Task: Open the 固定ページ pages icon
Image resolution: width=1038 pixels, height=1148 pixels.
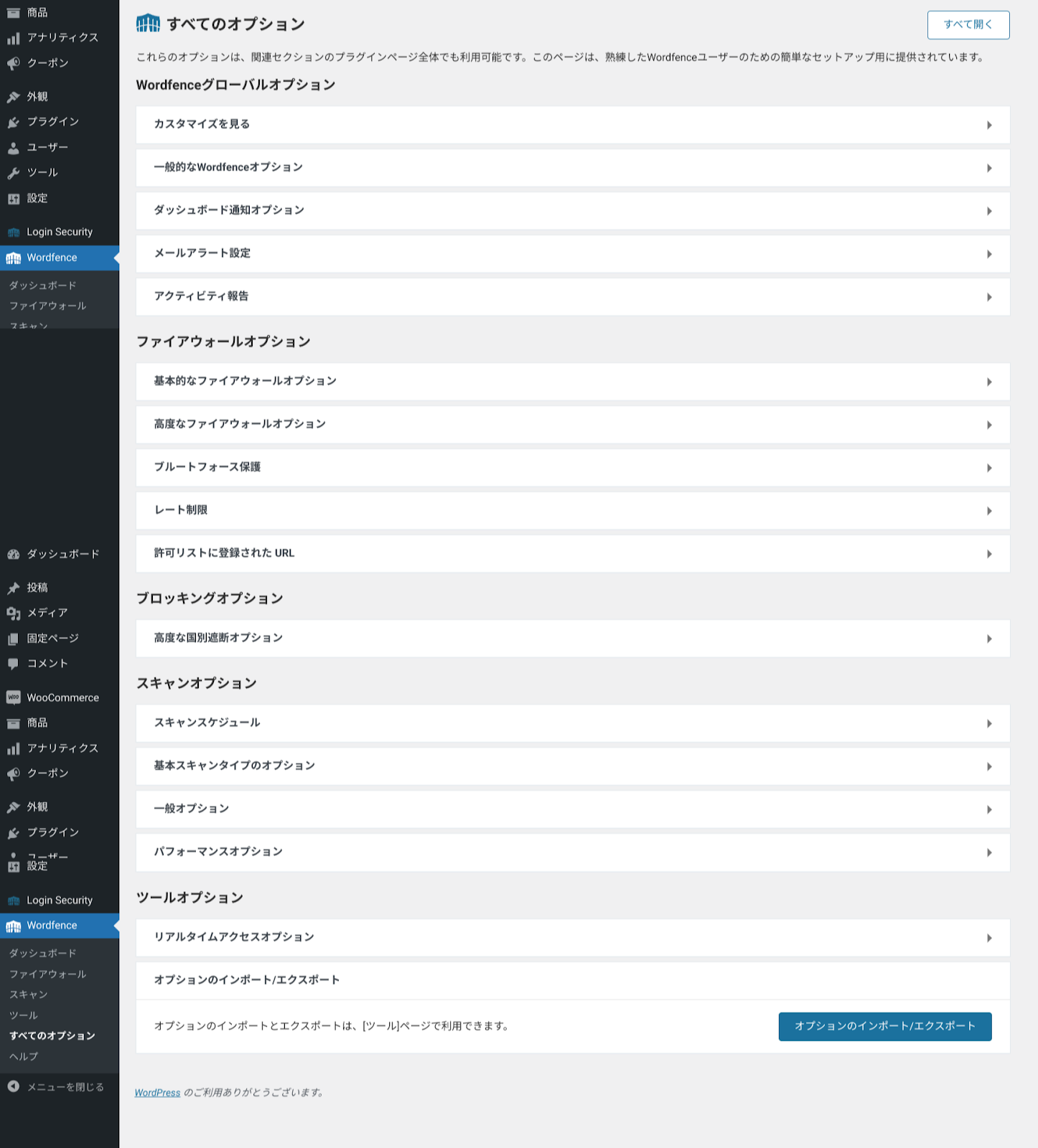Action: tap(13, 639)
